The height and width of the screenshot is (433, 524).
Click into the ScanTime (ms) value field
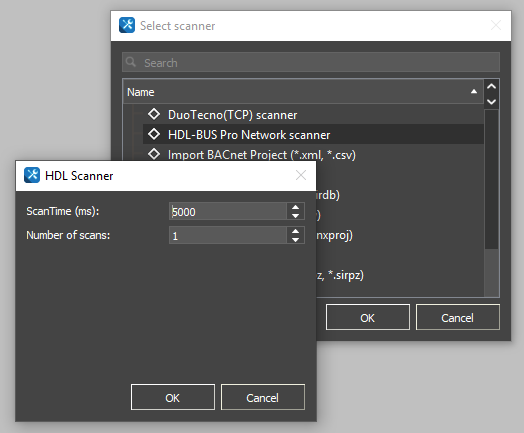pyautogui.click(x=228, y=211)
